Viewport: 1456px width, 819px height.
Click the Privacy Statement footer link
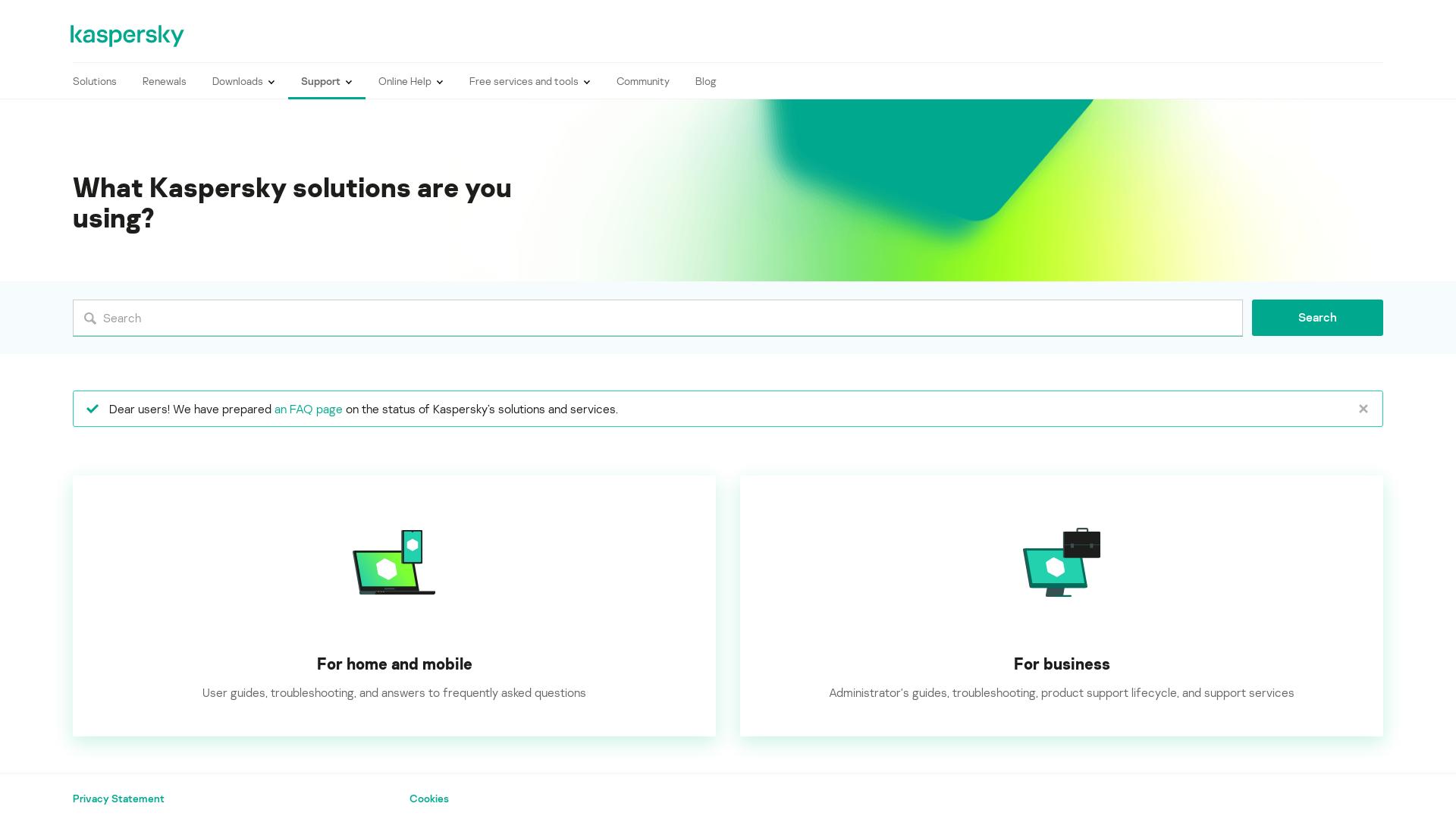118,798
